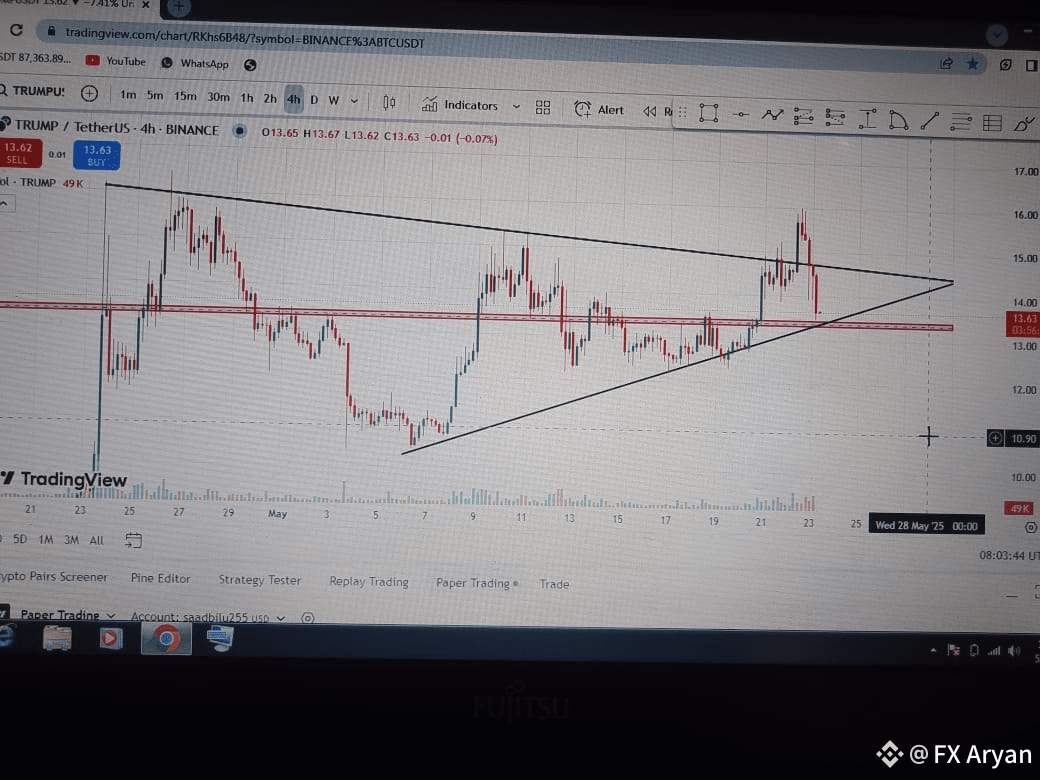Viewport: 1040px width, 780px height.
Task: Select the price range measure tool
Action: coord(867,119)
